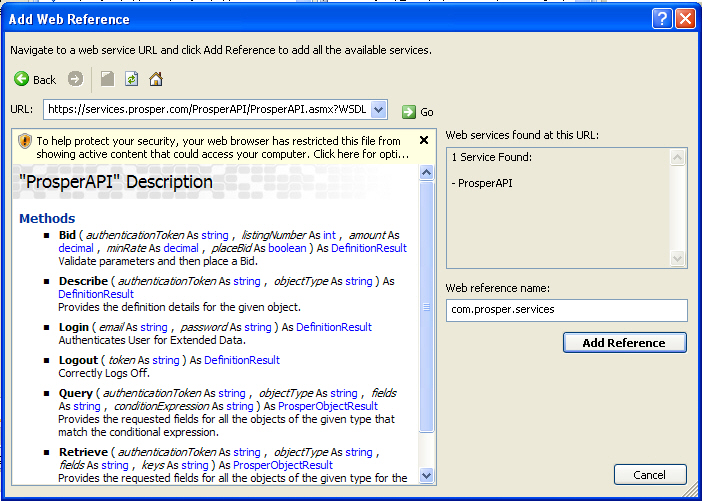Click ProsperObjectResult link in Query method
Image resolution: width=702 pixels, height=501 pixels.
(x=328, y=406)
